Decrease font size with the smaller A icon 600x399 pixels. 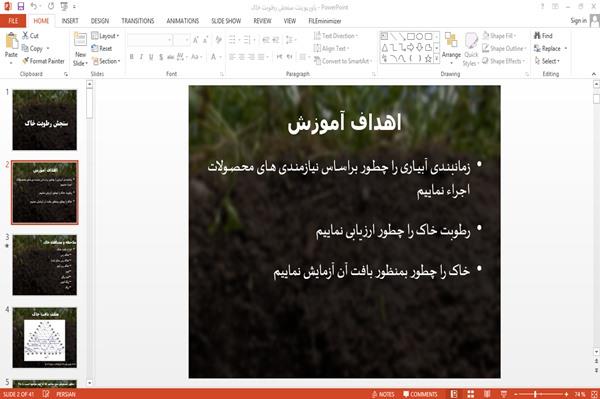pos(206,40)
